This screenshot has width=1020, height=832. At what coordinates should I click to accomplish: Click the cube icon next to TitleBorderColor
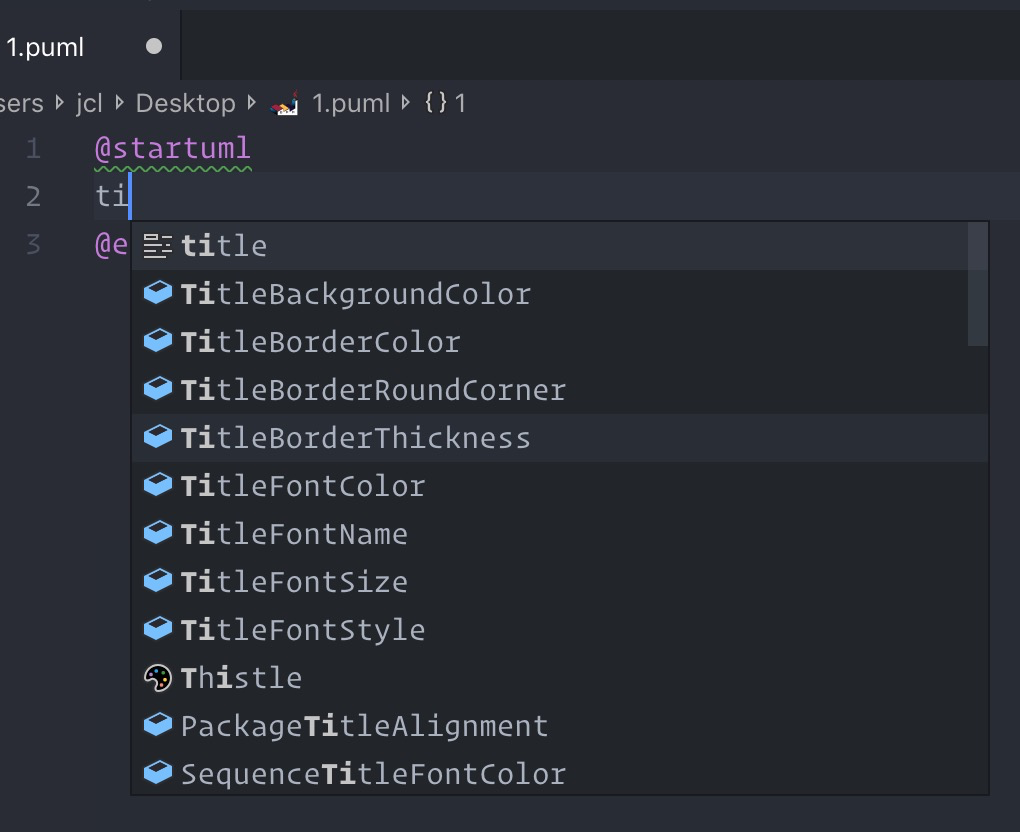click(157, 341)
